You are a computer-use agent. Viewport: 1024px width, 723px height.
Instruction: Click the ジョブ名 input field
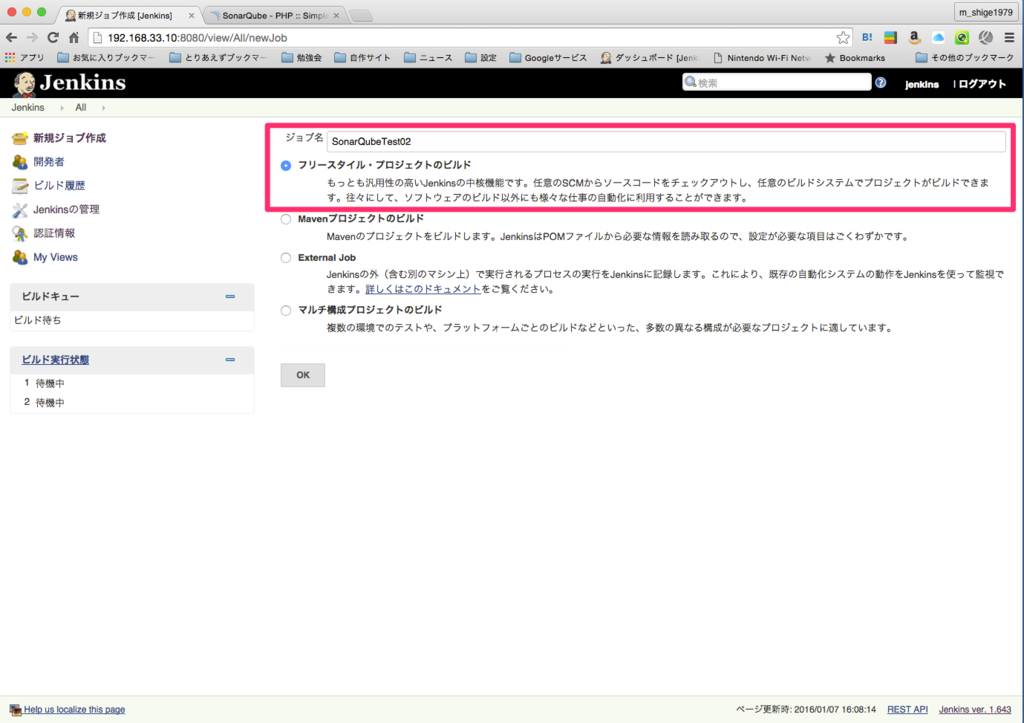point(666,141)
